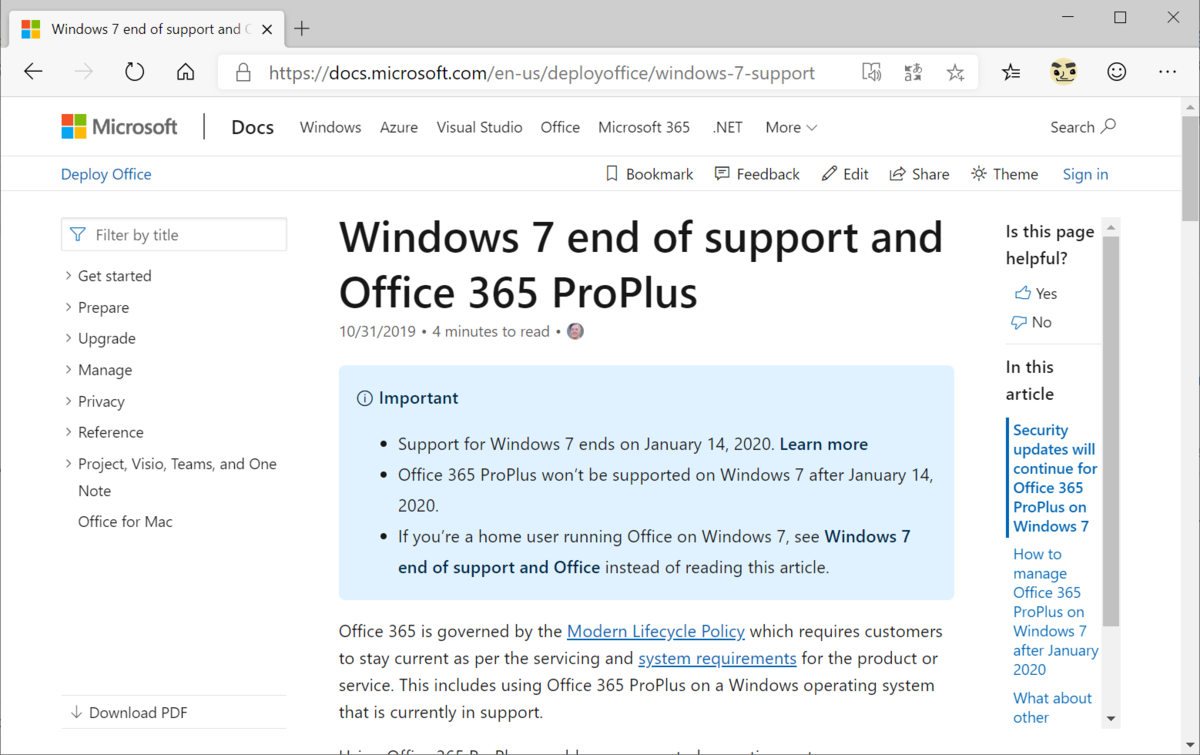Jump to How to manage Office 365 ProPlus section

(1055, 612)
